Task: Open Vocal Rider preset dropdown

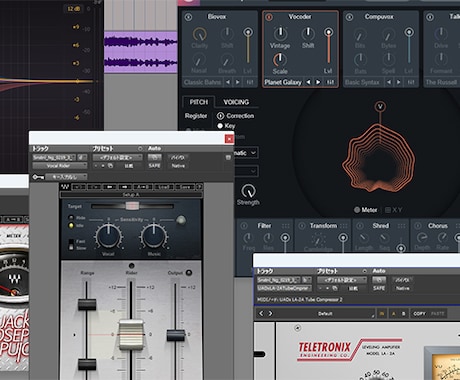Action: (118, 157)
